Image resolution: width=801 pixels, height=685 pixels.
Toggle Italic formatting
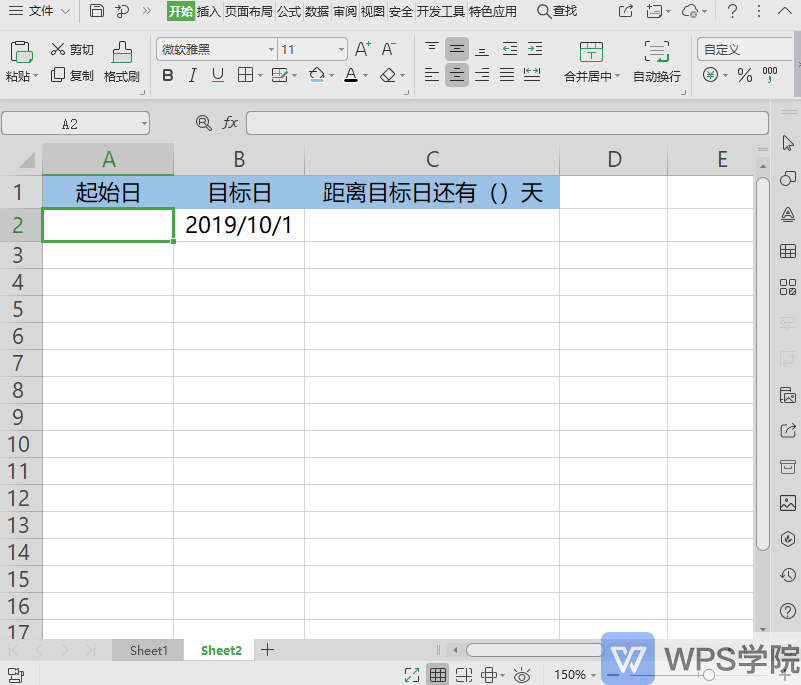click(x=193, y=76)
